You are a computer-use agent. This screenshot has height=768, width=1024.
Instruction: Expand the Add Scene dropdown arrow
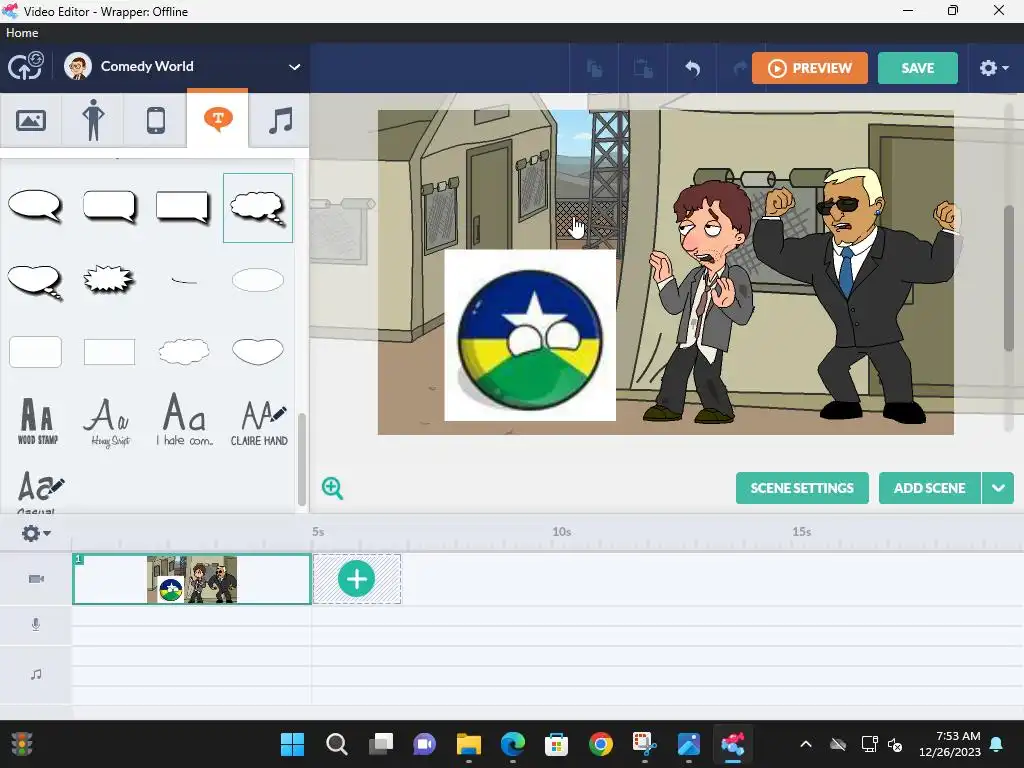(998, 488)
